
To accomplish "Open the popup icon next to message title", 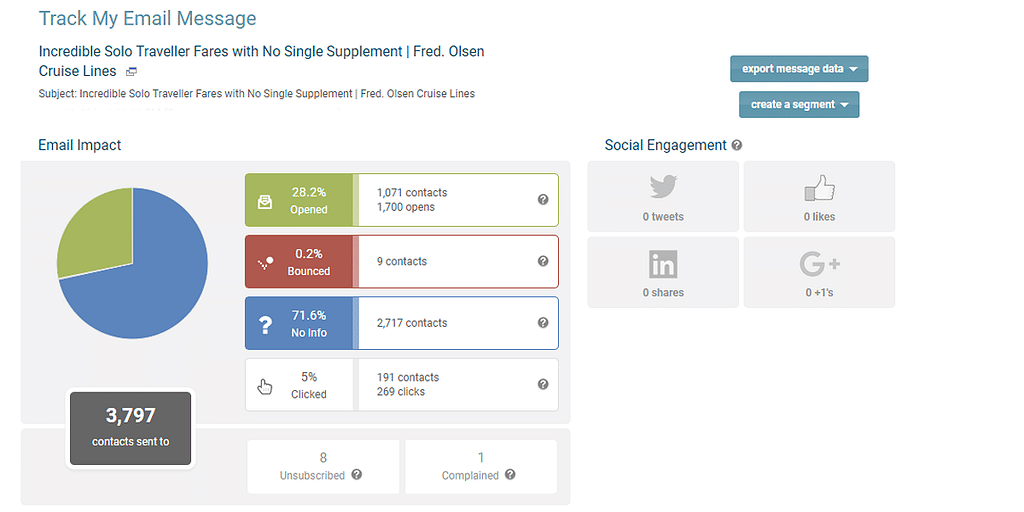I will point(131,72).
